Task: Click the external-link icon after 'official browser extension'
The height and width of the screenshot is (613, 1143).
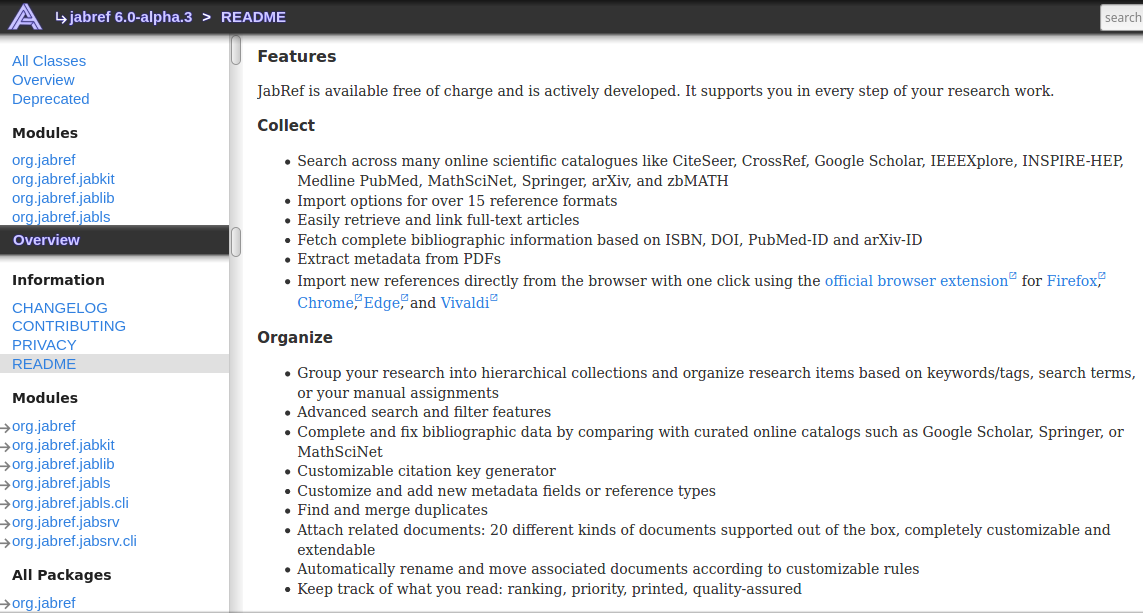Action: coord(1013,277)
